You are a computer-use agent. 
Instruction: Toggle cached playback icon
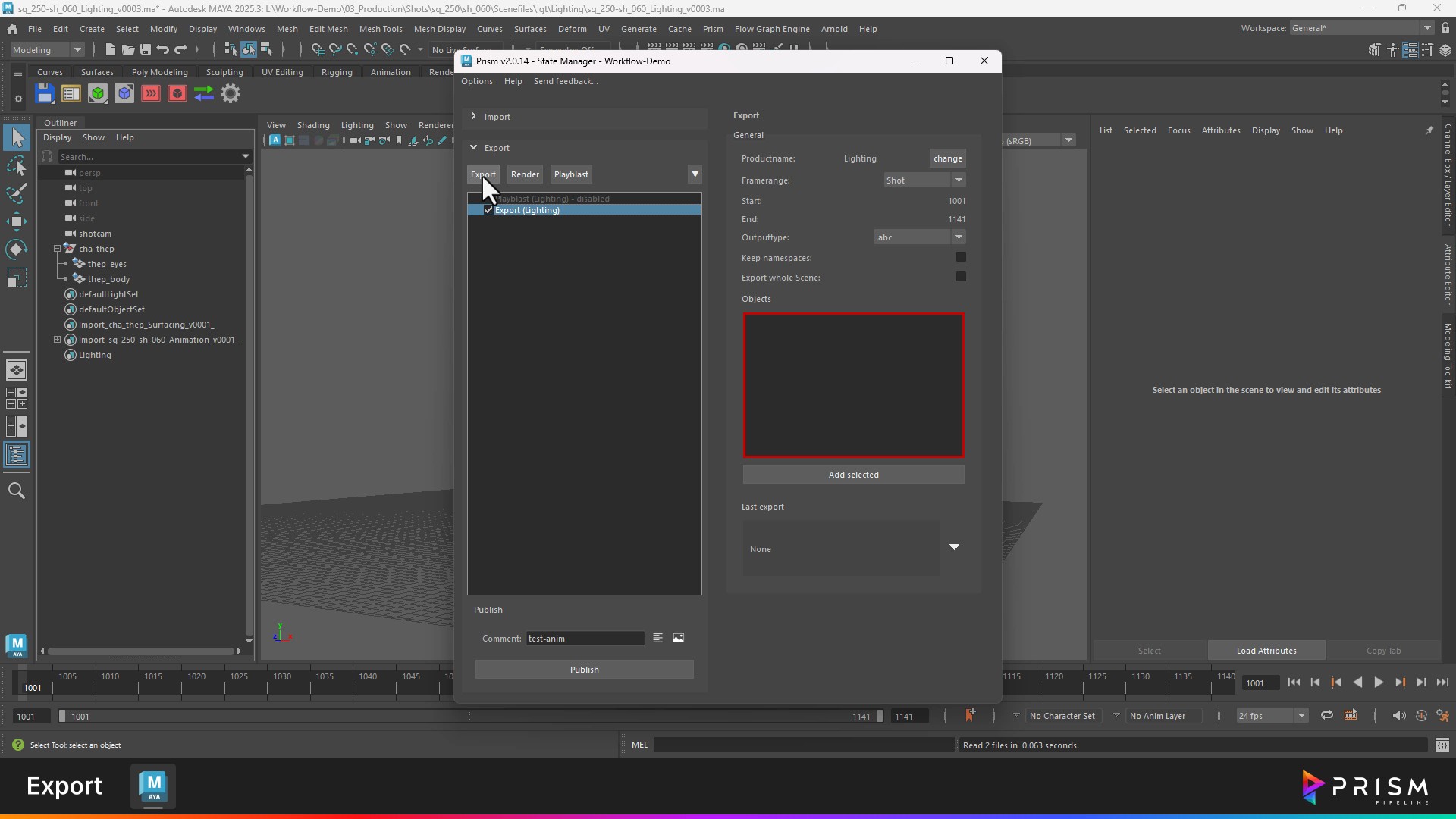(x=1351, y=716)
